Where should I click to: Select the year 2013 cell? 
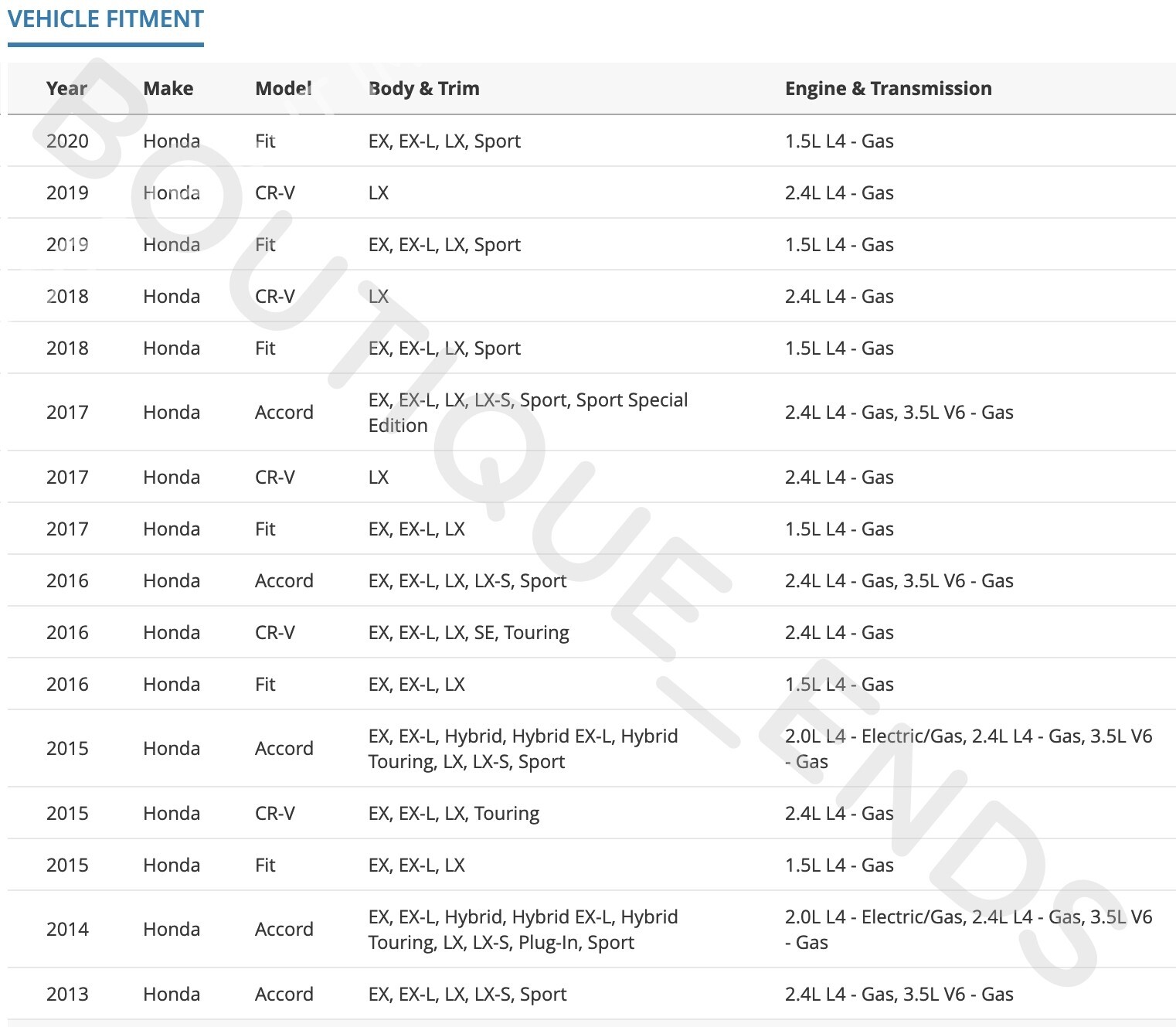[67, 994]
